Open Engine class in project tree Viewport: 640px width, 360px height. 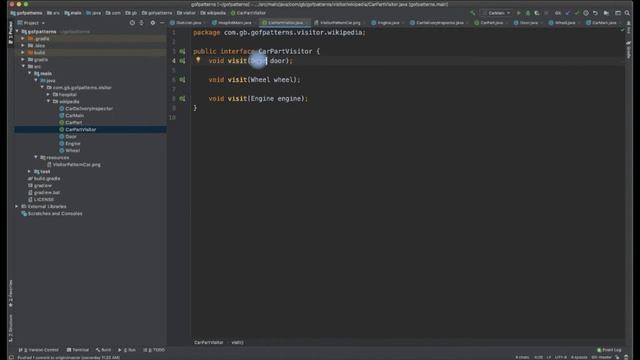click(70, 143)
